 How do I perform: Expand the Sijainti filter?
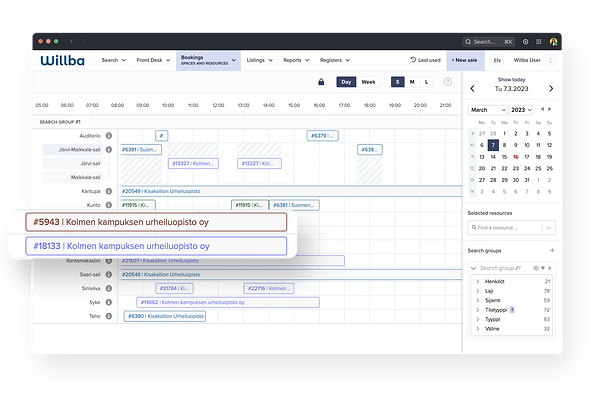click(x=478, y=300)
